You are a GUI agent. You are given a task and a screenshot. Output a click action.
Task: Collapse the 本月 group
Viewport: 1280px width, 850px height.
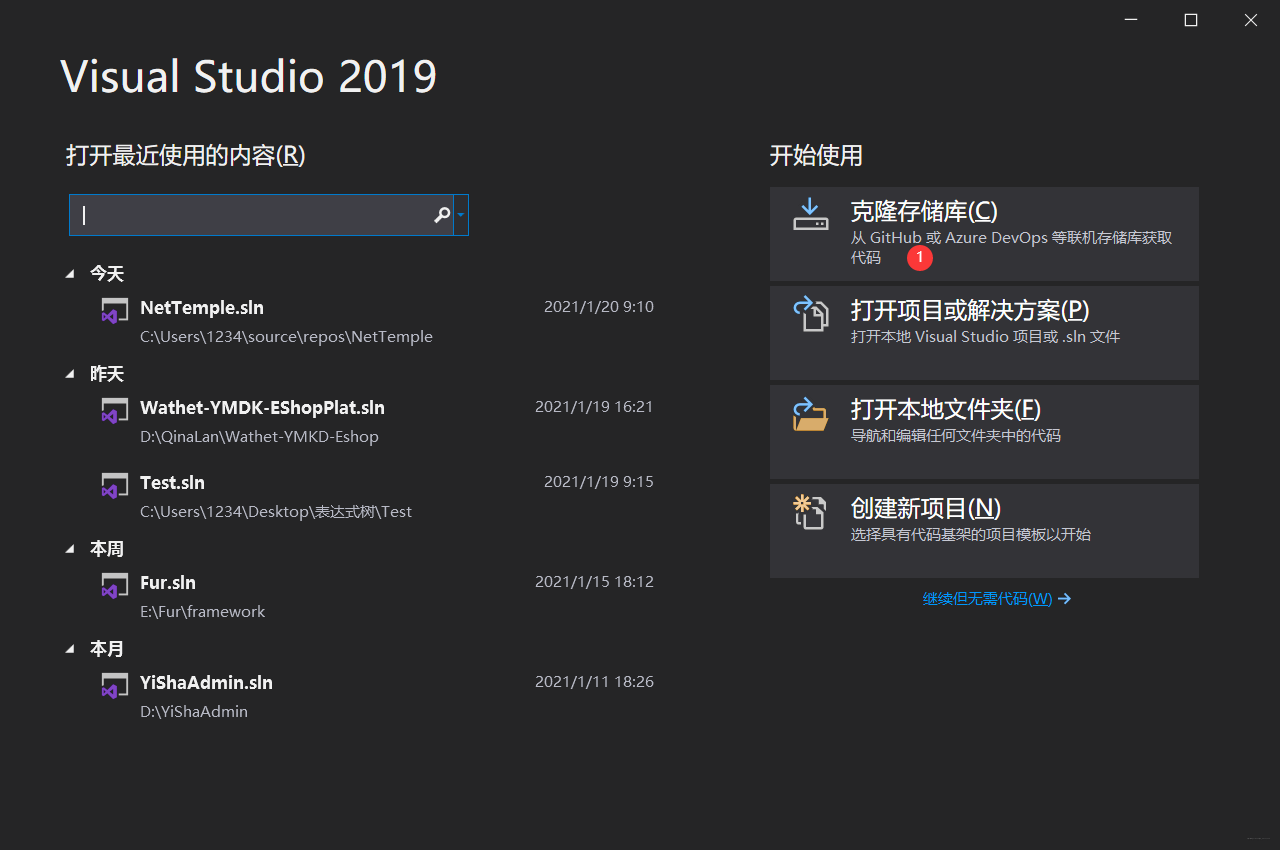click(x=70, y=649)
